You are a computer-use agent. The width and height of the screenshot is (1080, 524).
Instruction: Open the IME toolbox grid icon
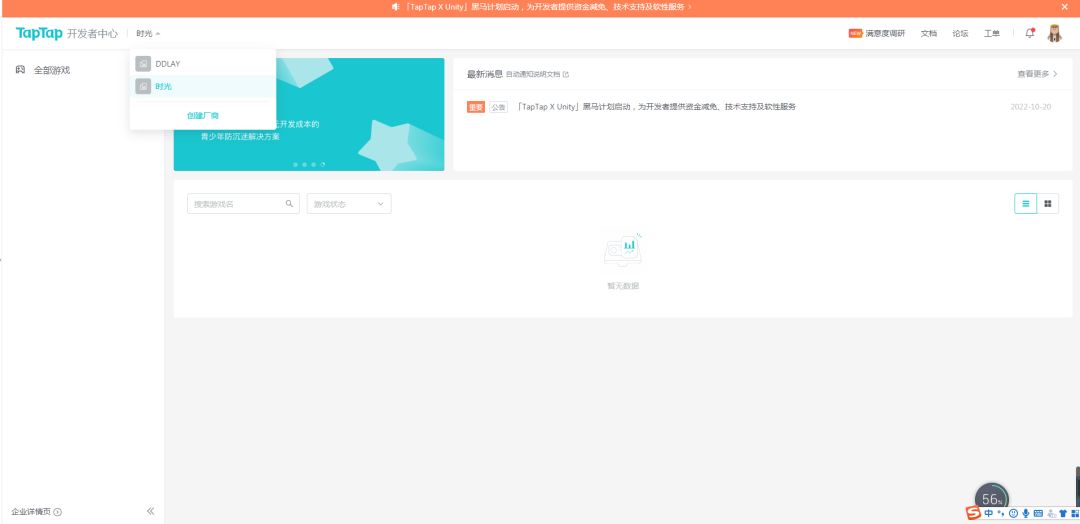coord(1074,513)
